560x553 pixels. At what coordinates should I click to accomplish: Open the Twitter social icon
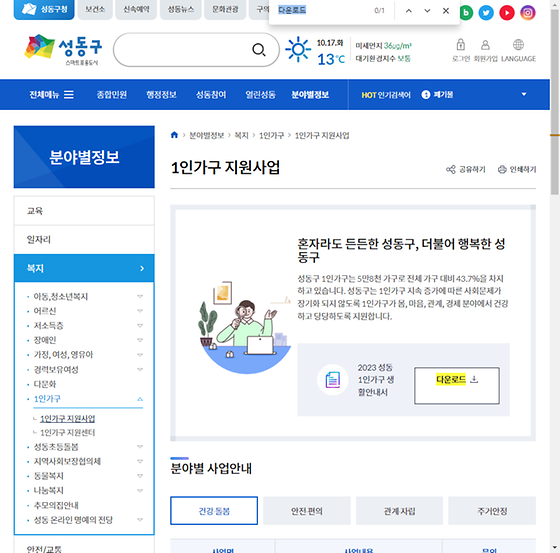pos(486,13)
